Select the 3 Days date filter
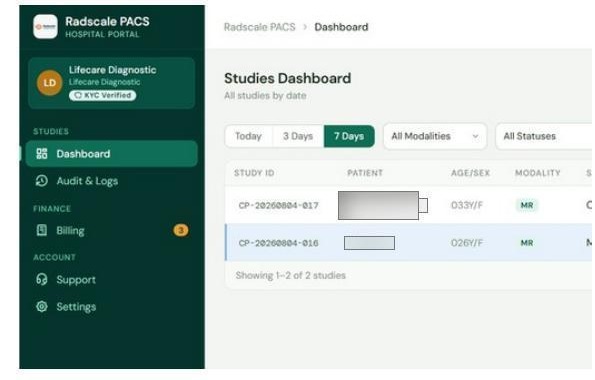The height and width of the screenshot is (380, 595). coord(298,136)
